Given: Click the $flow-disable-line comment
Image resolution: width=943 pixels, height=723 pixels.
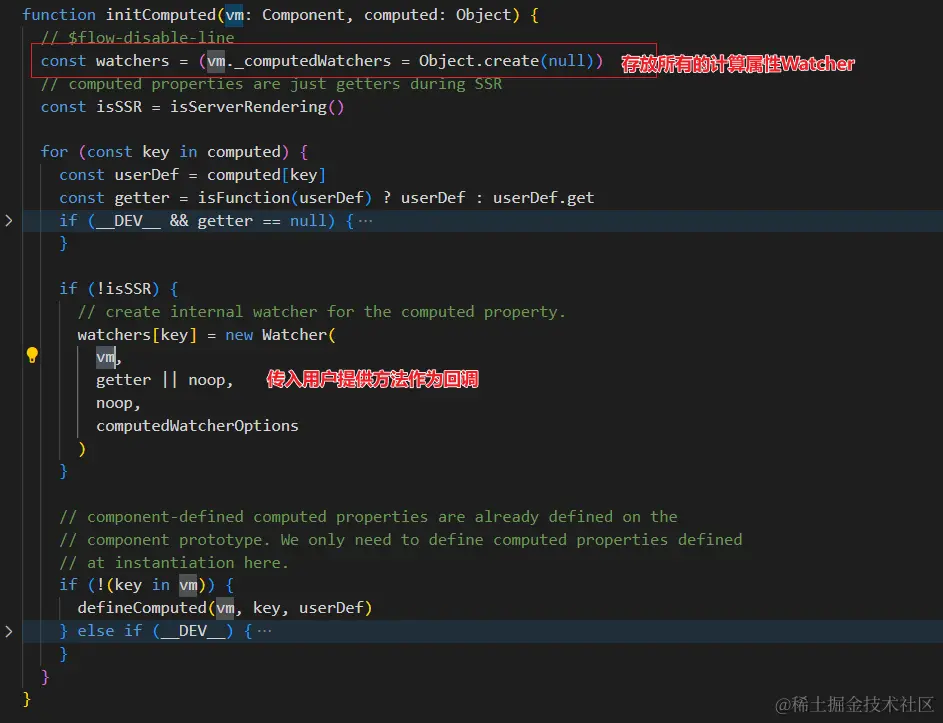Looking at the screenshot, I should pyautogui.click(x=138, y=37).
